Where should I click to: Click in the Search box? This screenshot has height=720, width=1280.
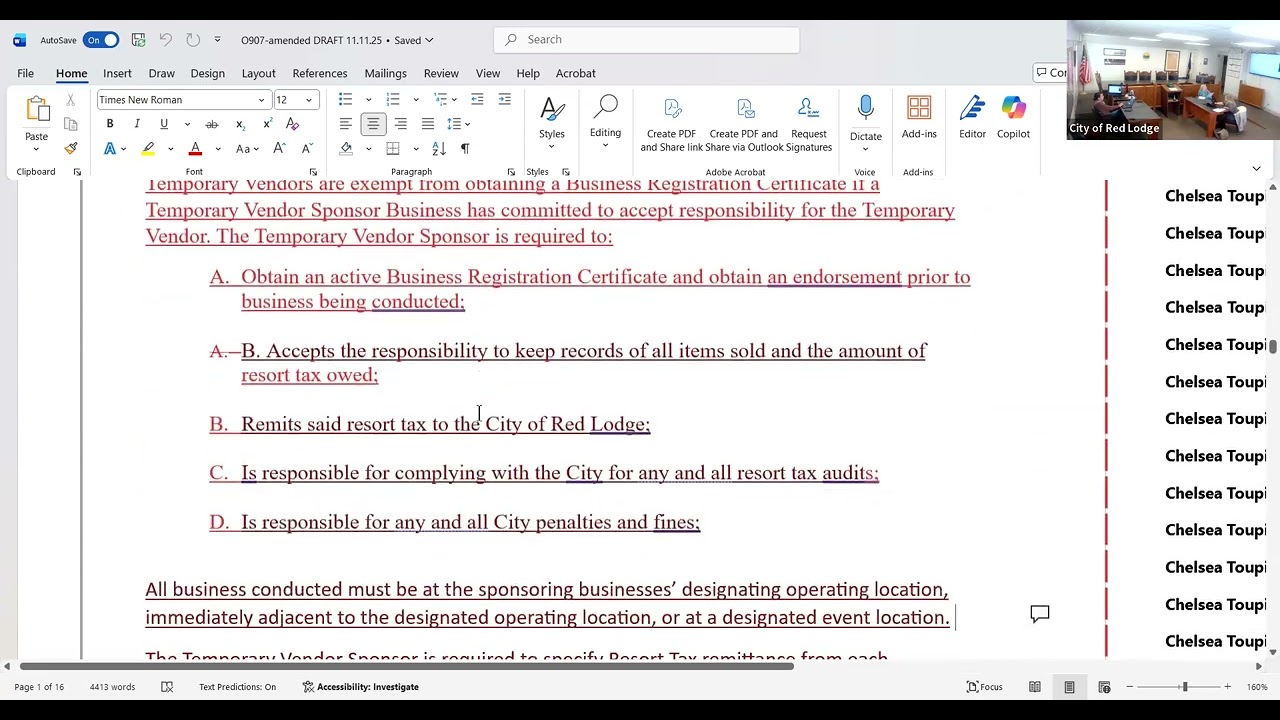coord(646,40)
